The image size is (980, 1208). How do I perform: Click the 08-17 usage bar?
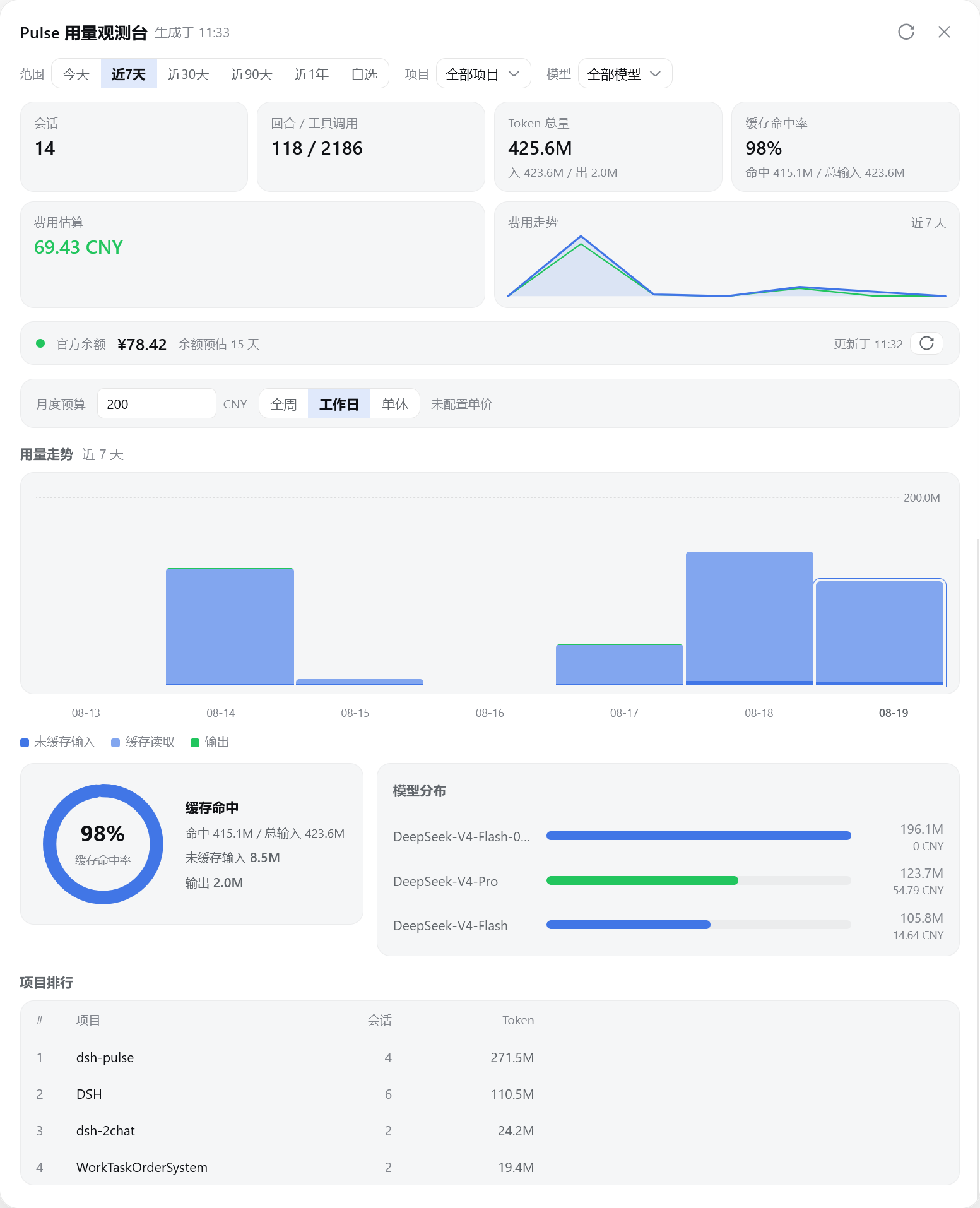click(620, 665)
